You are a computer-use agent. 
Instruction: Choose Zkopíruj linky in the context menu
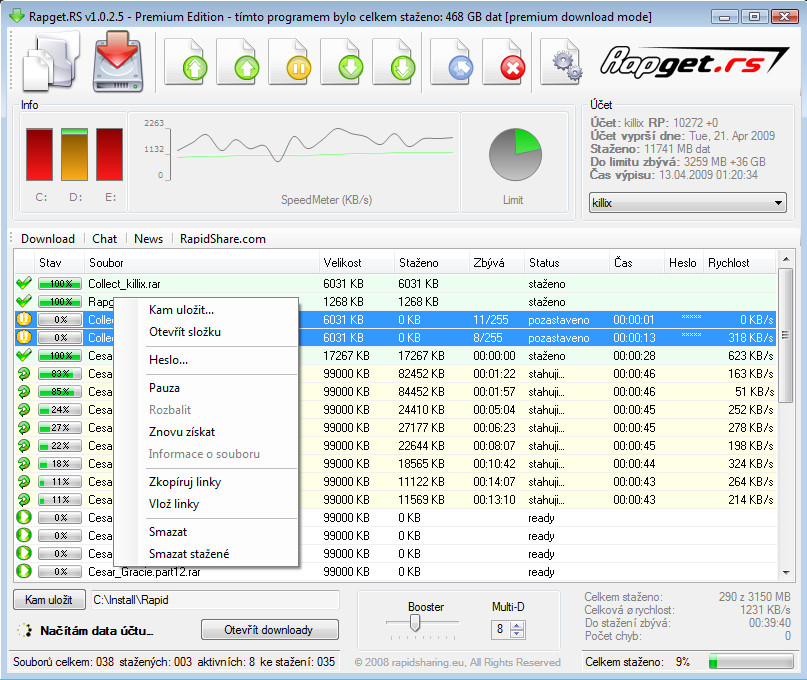click(x=185, y=482)
